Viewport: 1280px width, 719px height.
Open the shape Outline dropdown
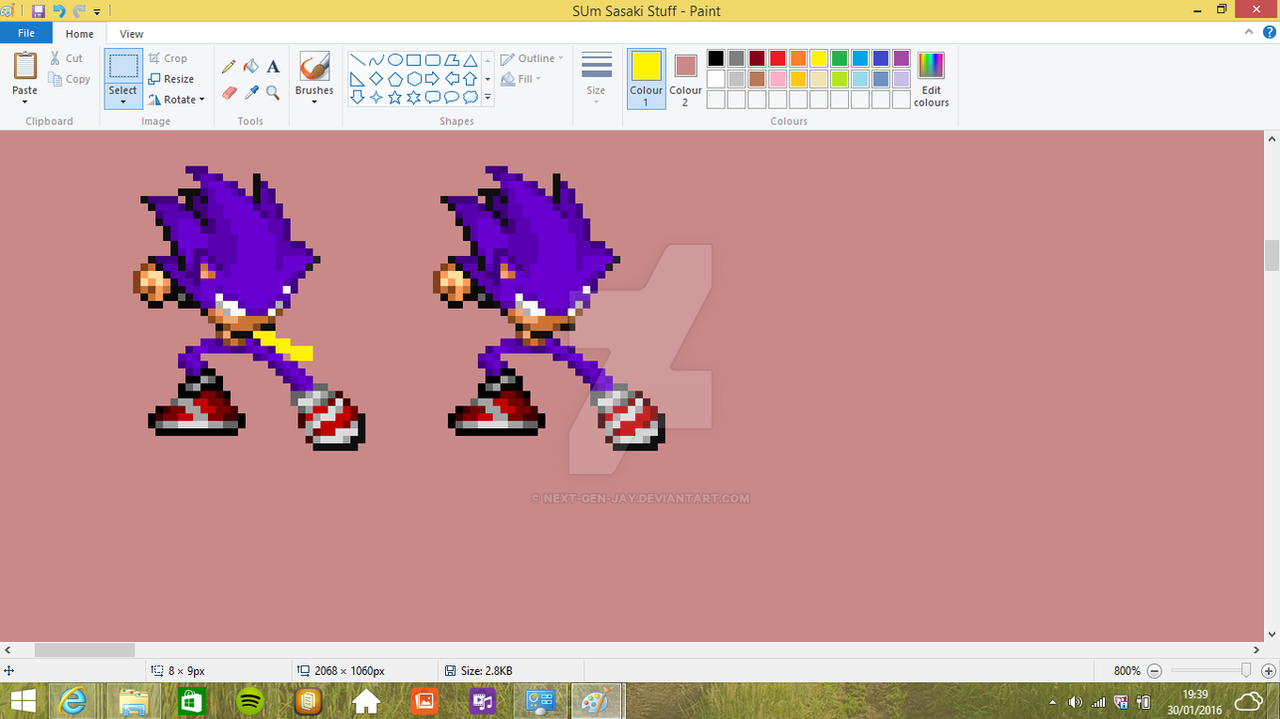[x=532, y=59]
